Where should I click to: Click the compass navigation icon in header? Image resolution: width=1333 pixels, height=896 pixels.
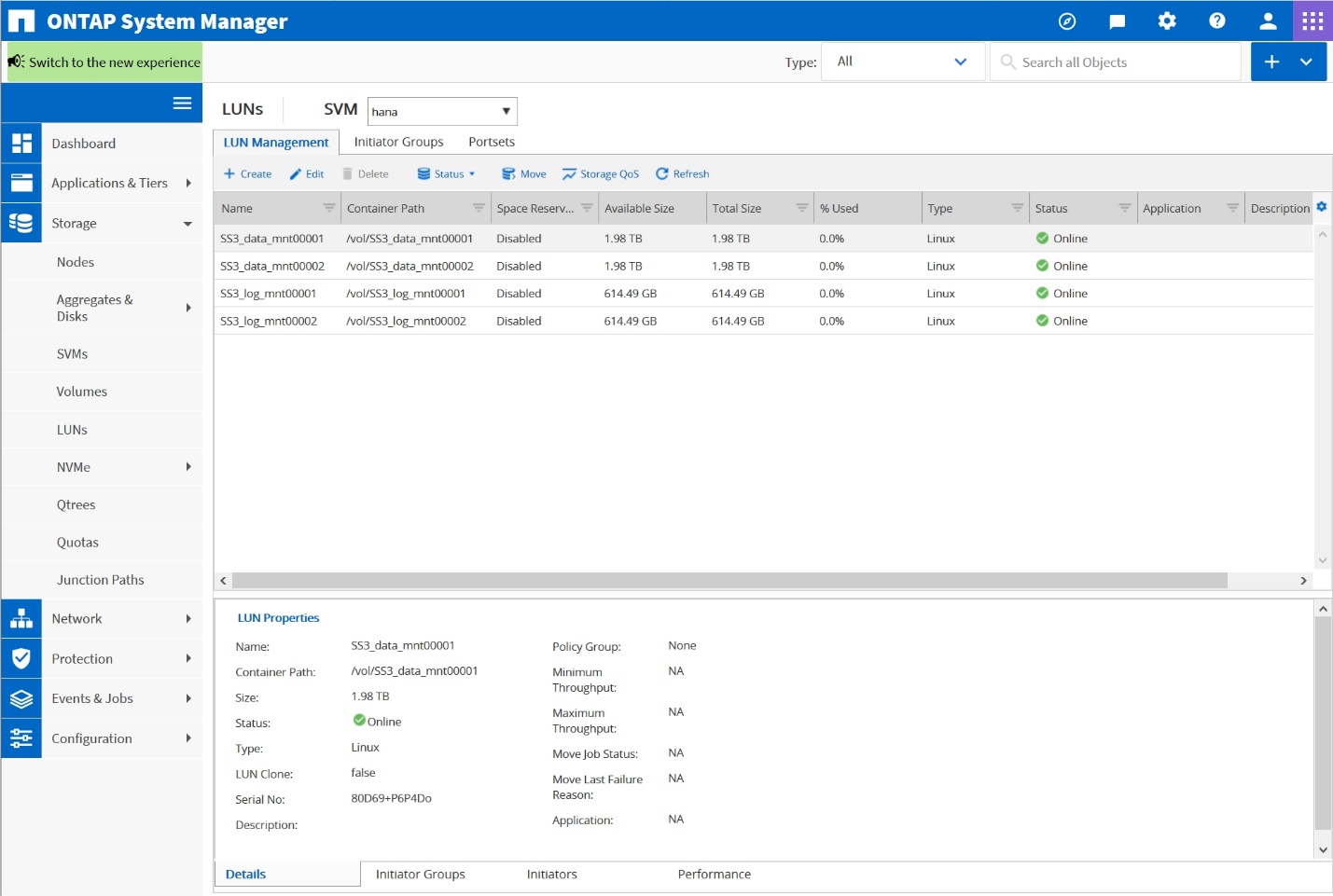1067,21
